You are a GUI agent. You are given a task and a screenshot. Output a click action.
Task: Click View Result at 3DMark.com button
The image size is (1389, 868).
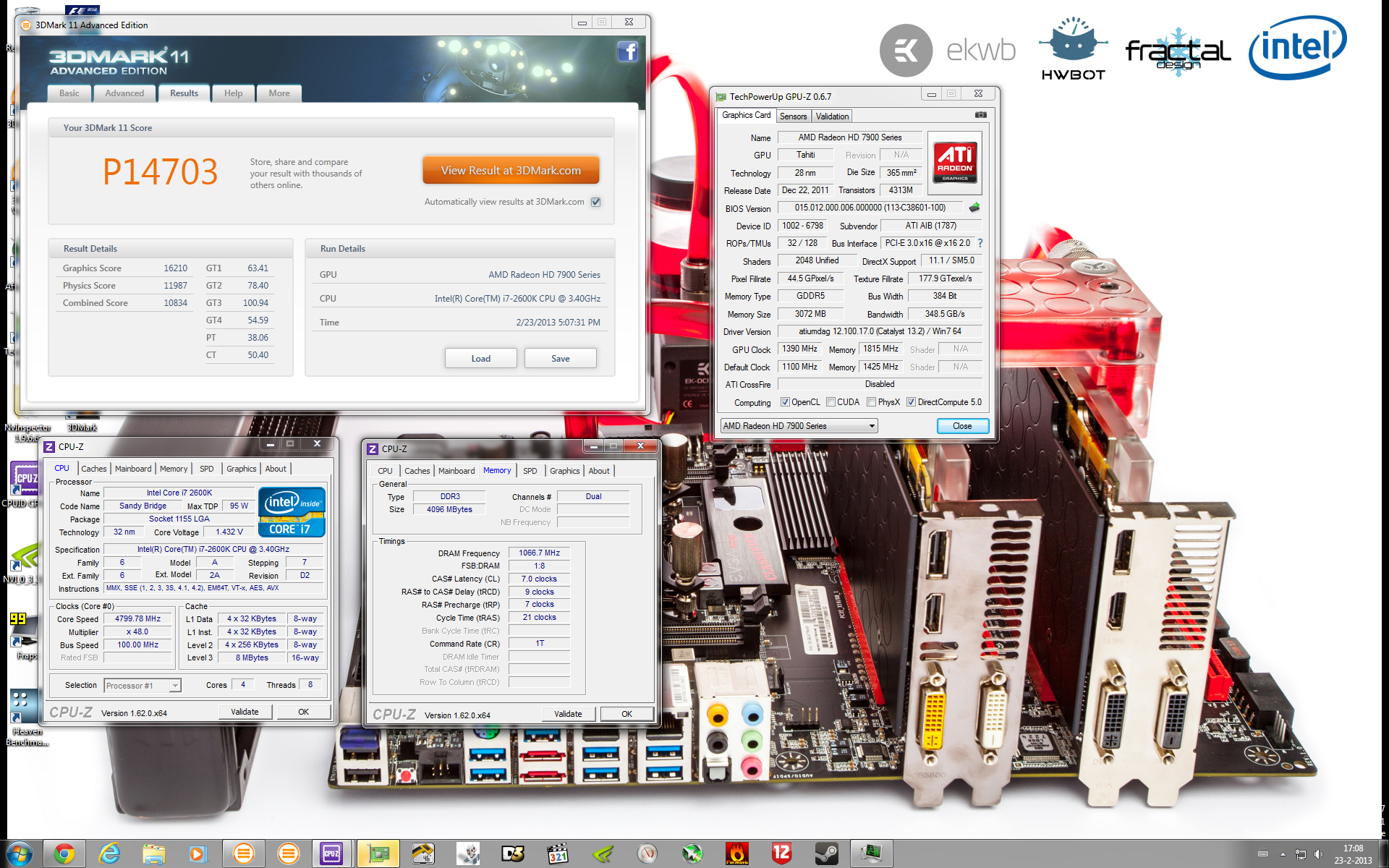point(511,171)
